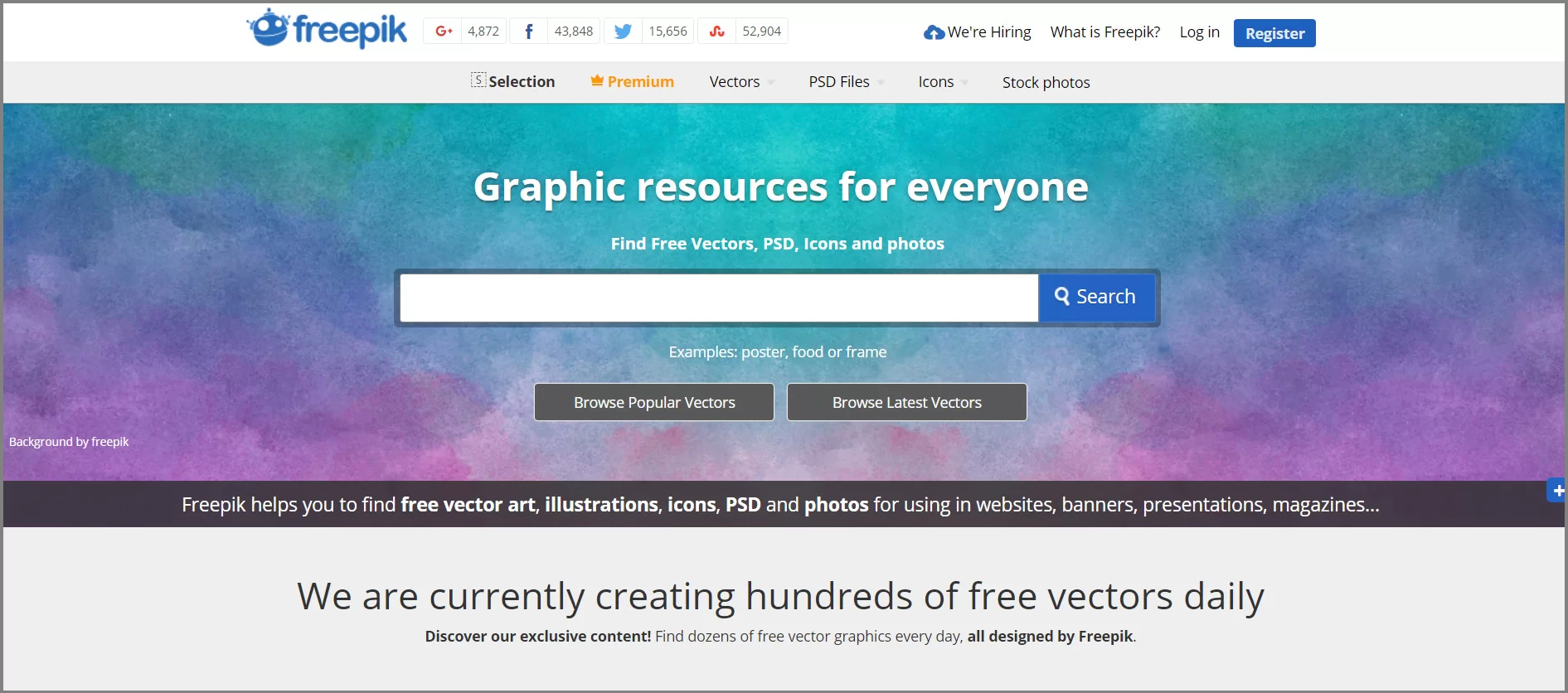The image size is (1568, 693).
Task: Click the Twitter share icon
Action: [623, 31]
